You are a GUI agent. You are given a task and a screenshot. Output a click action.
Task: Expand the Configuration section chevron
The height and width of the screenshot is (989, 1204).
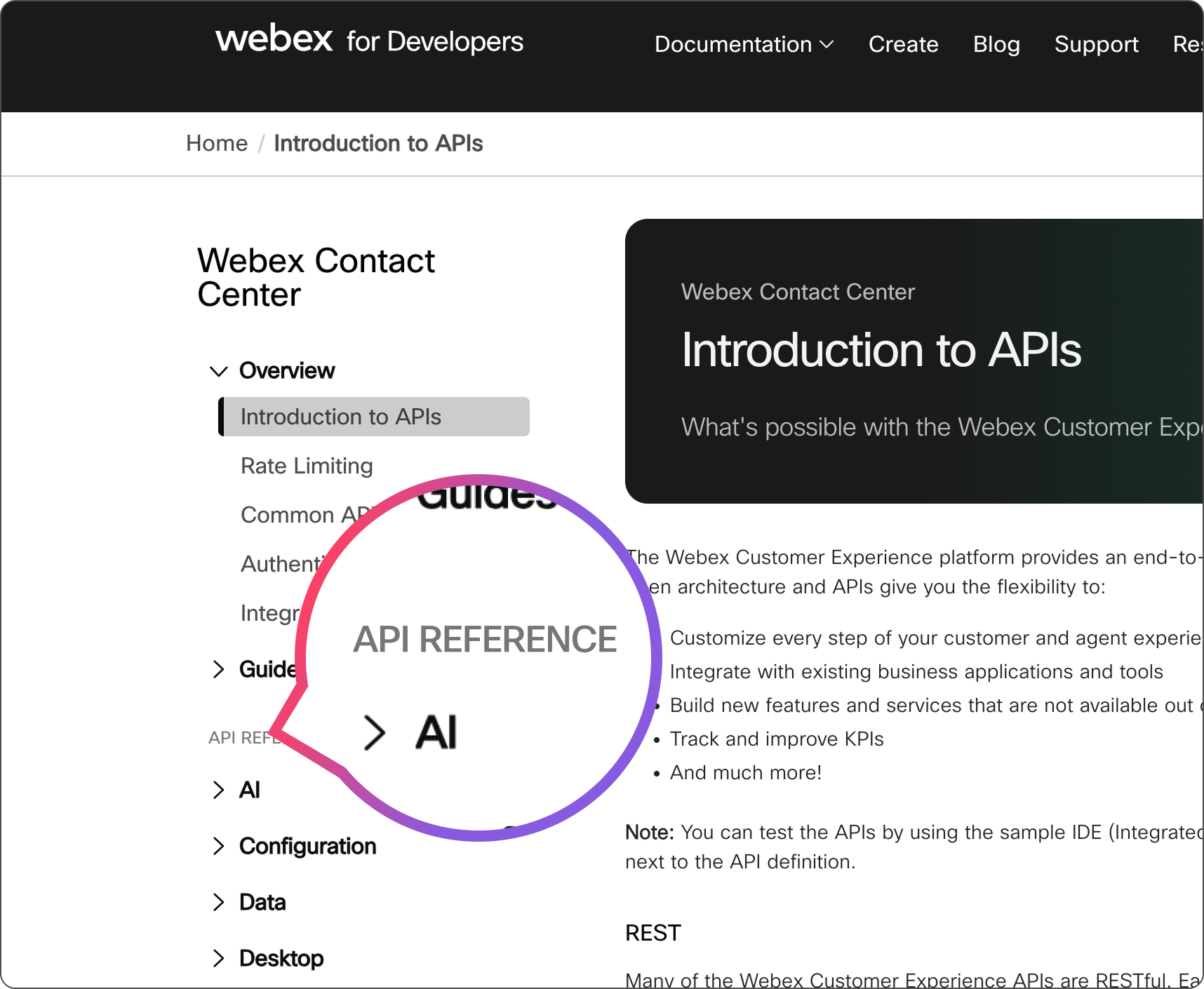coord(219,846)
